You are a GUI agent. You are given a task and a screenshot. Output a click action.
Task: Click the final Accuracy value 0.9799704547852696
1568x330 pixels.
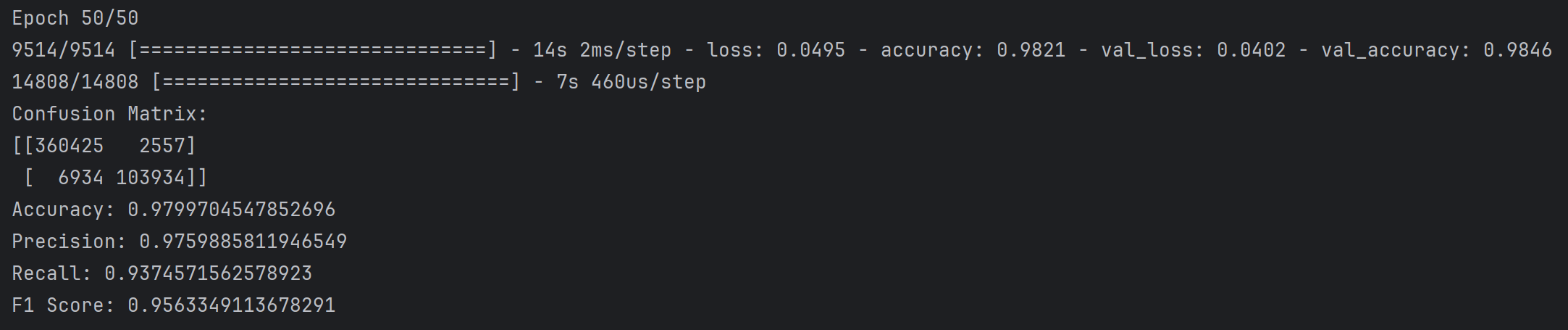(x=231, y=210)
